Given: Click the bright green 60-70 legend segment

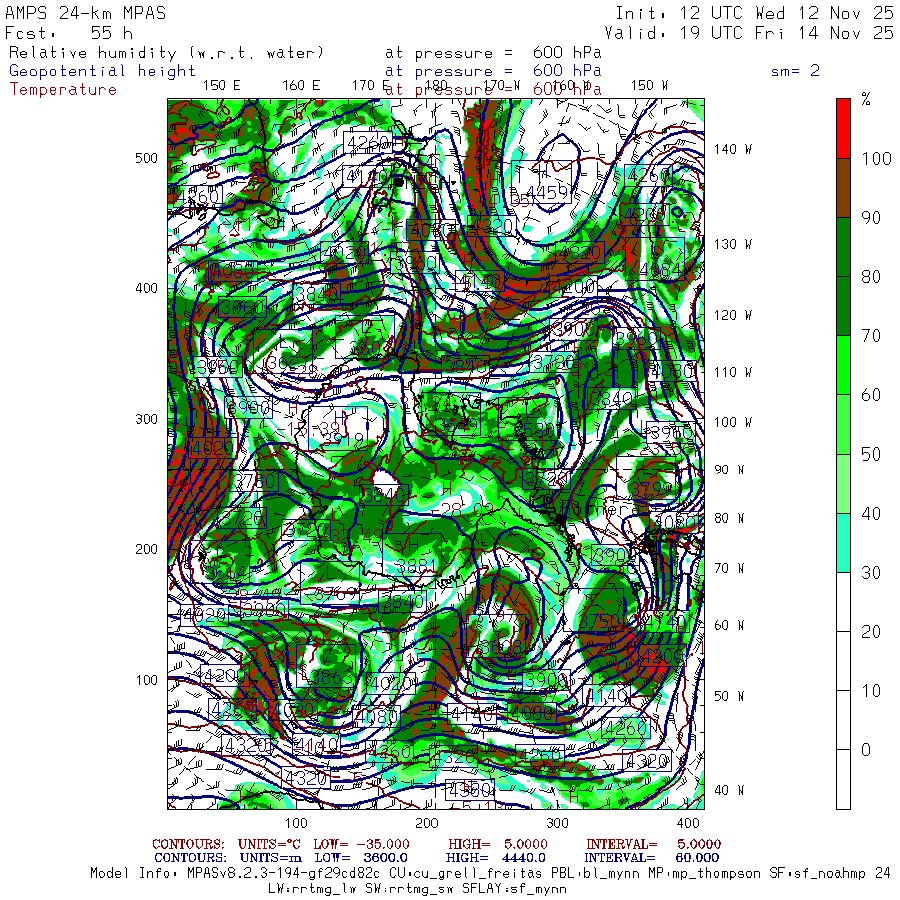Looking at the screenshot, I should pyautogui.click(x=844, y=365).
